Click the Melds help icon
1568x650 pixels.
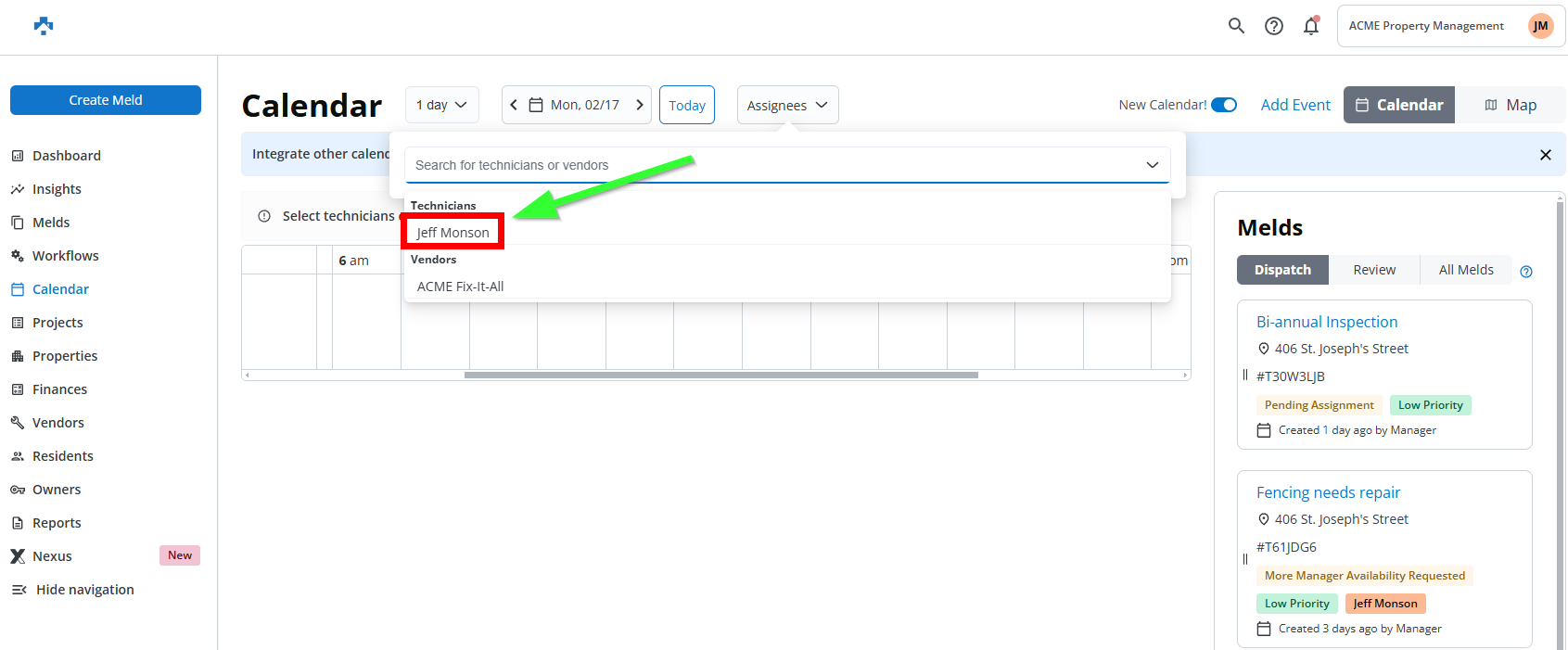[1526, 272]
